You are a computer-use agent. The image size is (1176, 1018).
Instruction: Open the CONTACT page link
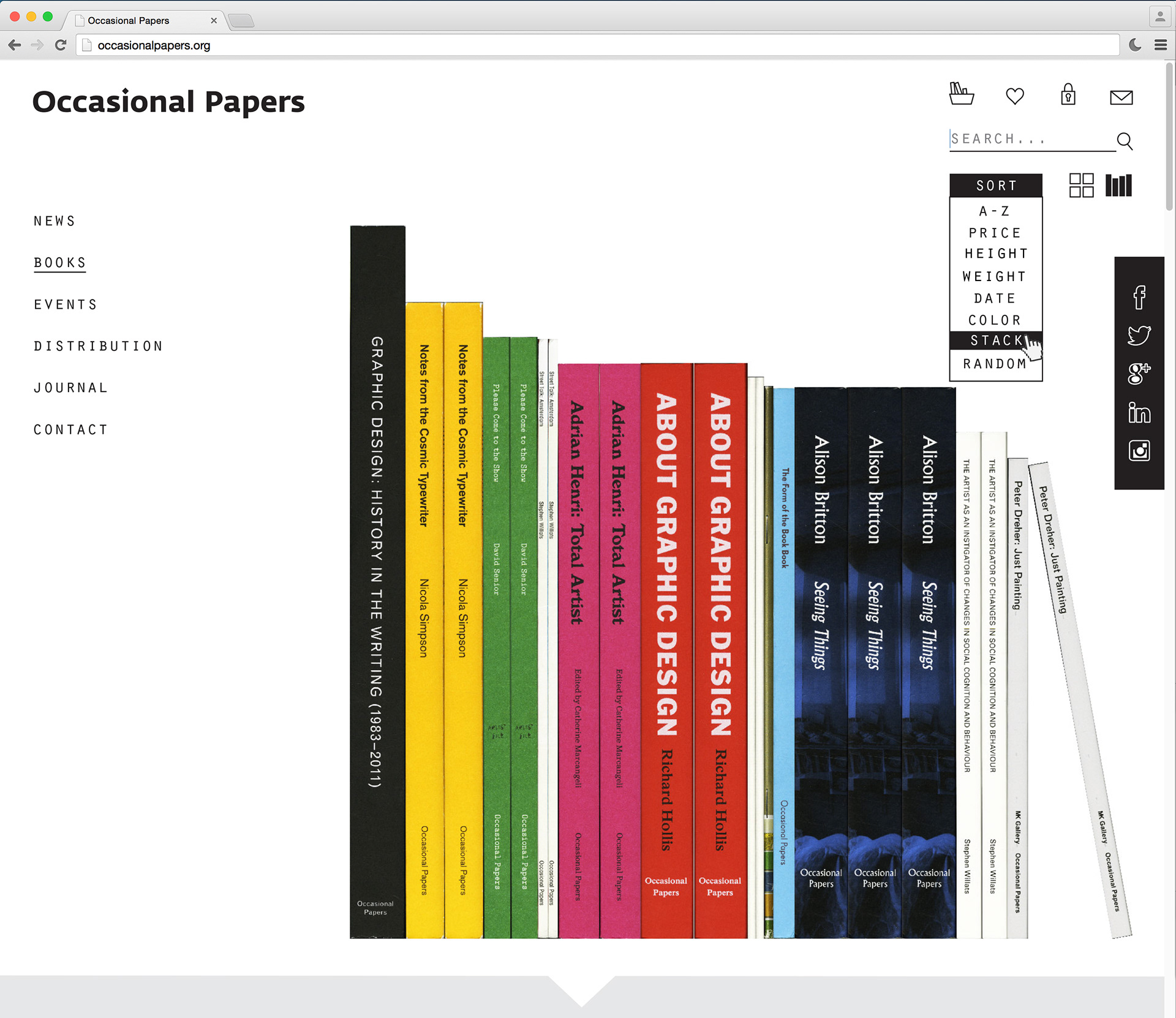pyautogui.click(x=70, y=429)
